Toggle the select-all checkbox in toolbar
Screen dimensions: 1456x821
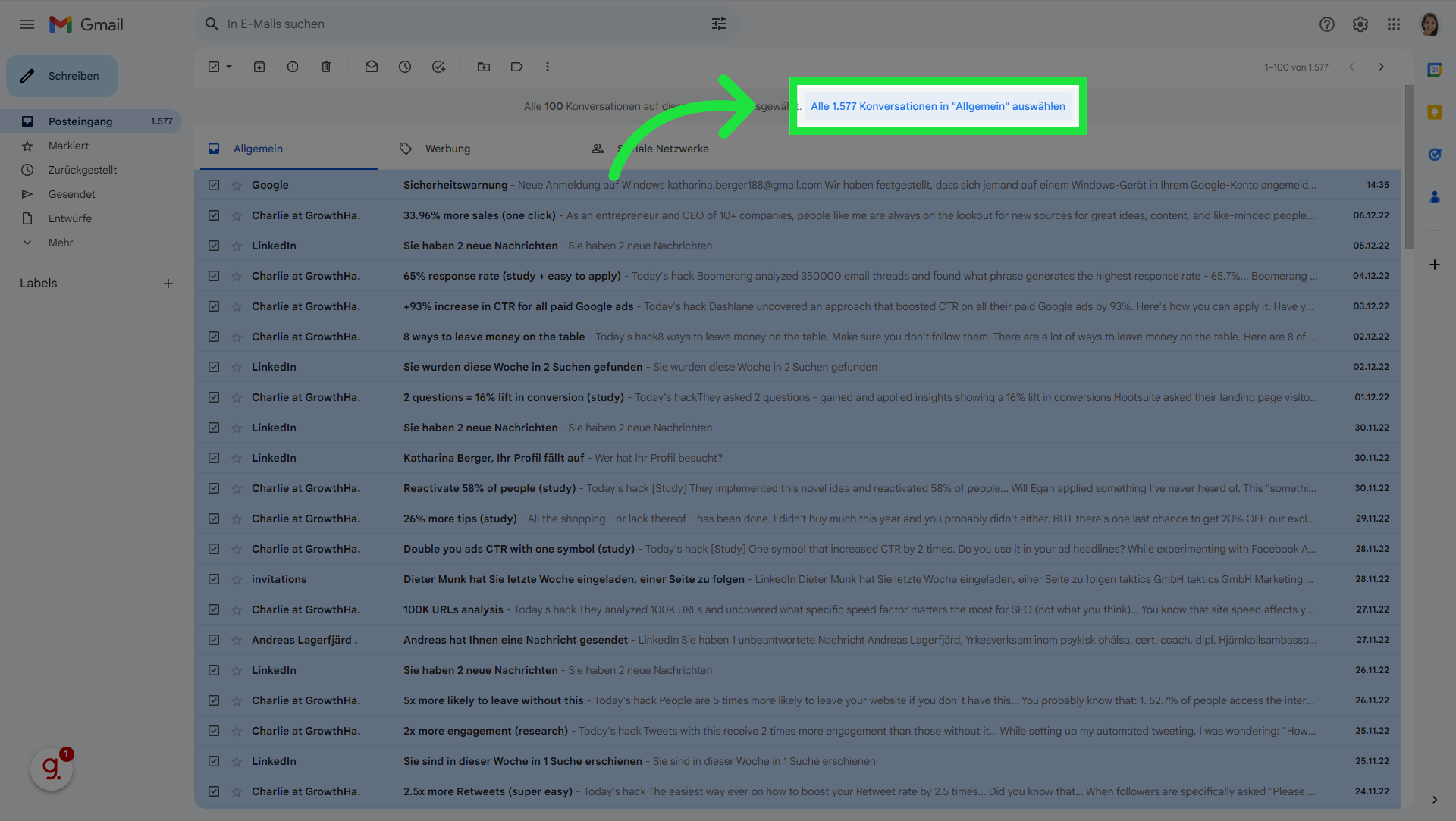point(214,67)
